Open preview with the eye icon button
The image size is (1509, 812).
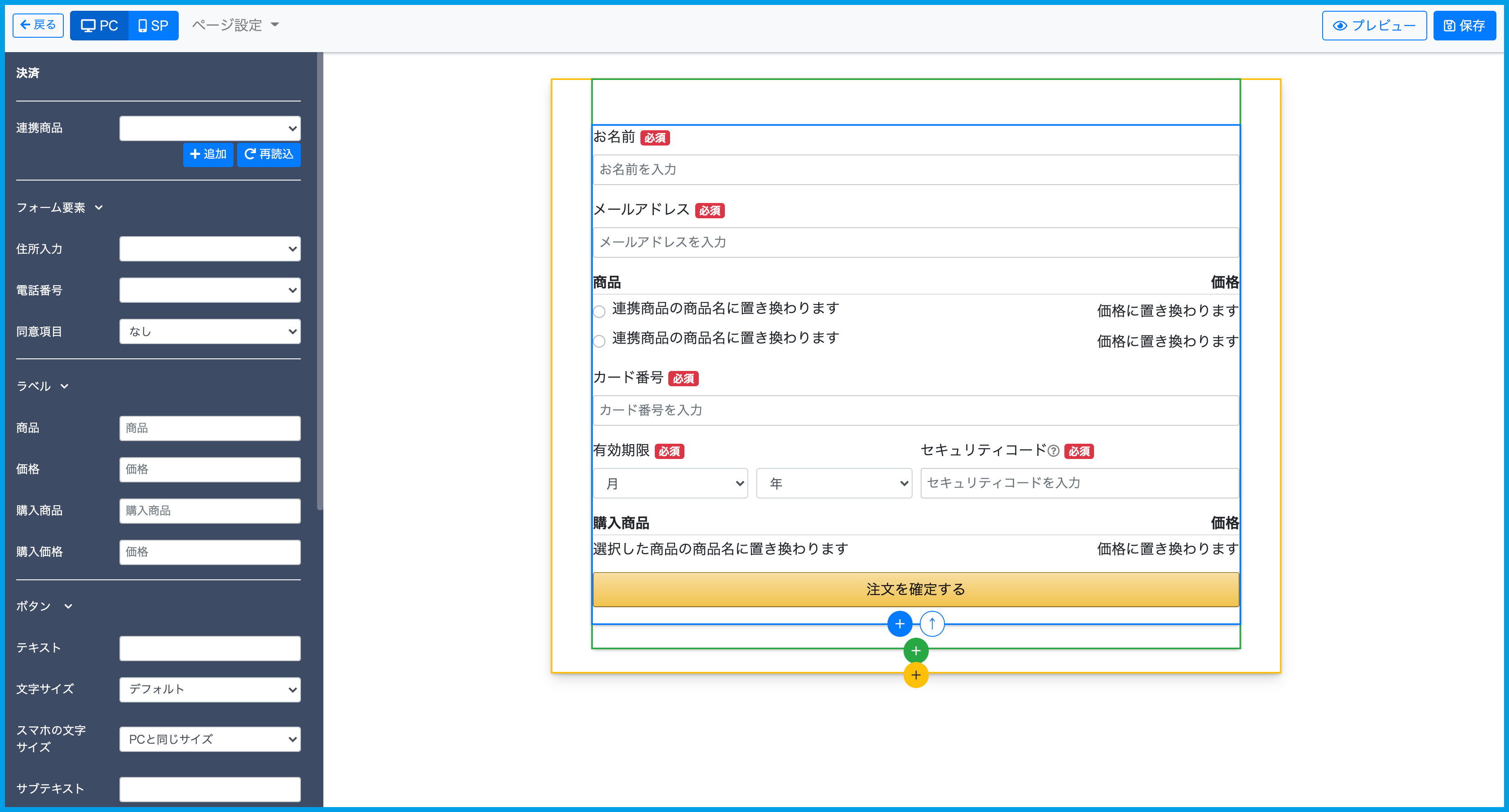pos(1374,25)
